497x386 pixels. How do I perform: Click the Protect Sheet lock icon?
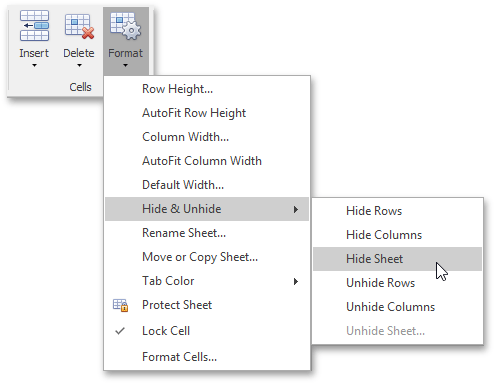tap(120, 305)
